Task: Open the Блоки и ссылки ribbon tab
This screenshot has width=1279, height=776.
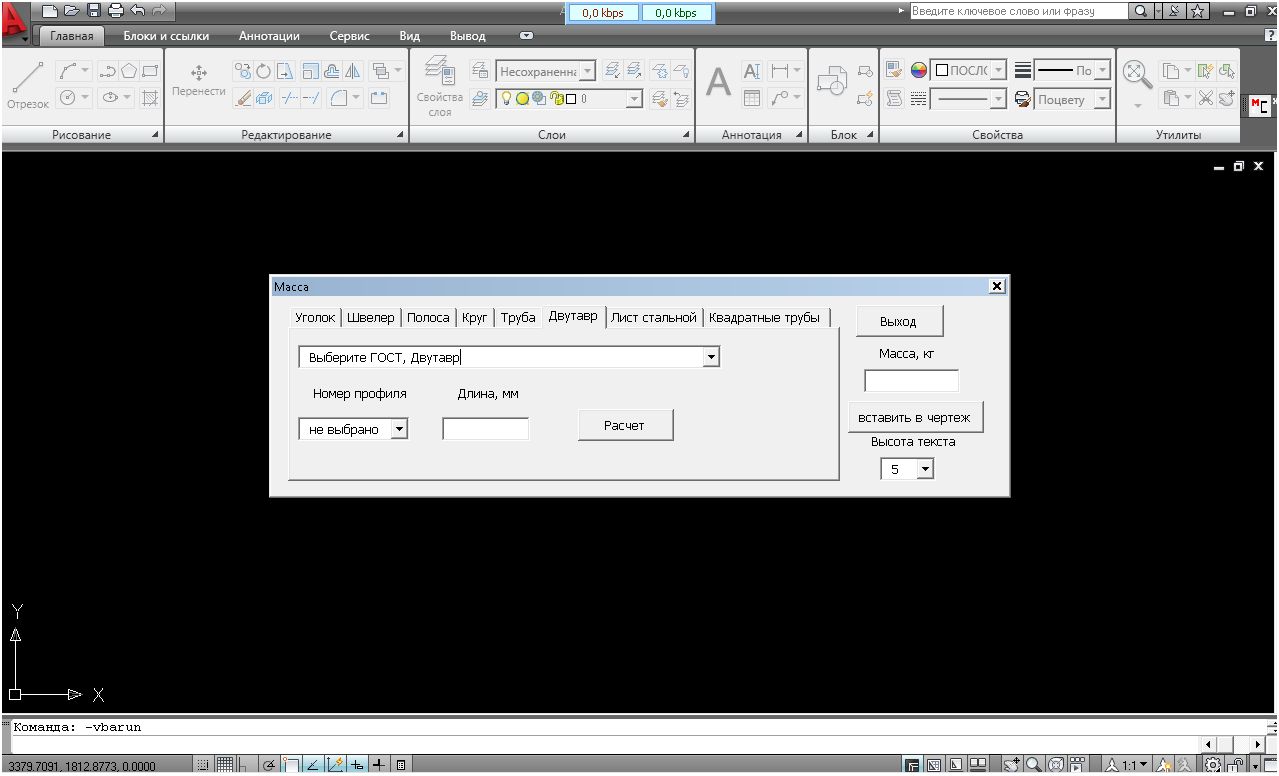Action: pos(166,36)
